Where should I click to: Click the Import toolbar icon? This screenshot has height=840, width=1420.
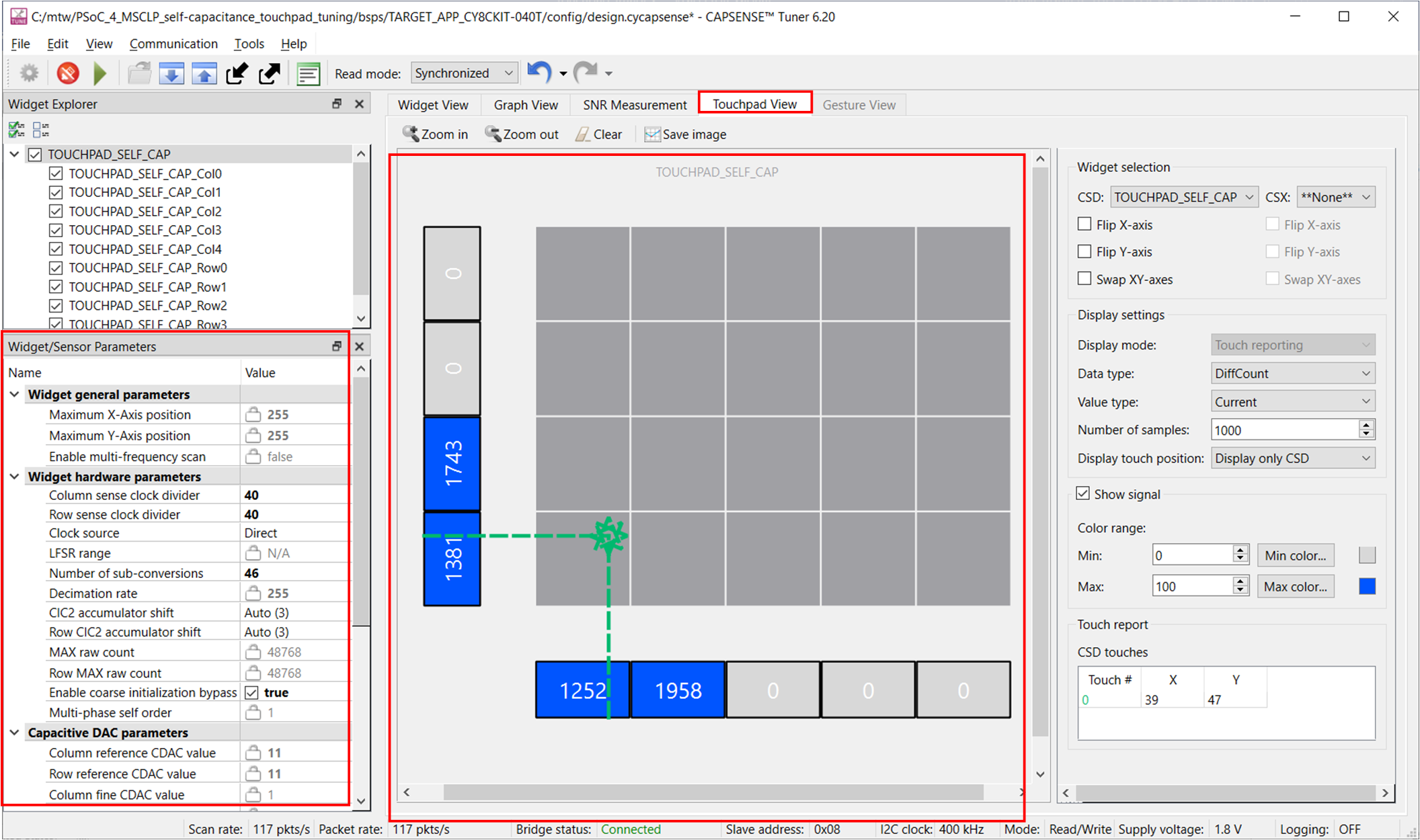click(x=237, y=73)
